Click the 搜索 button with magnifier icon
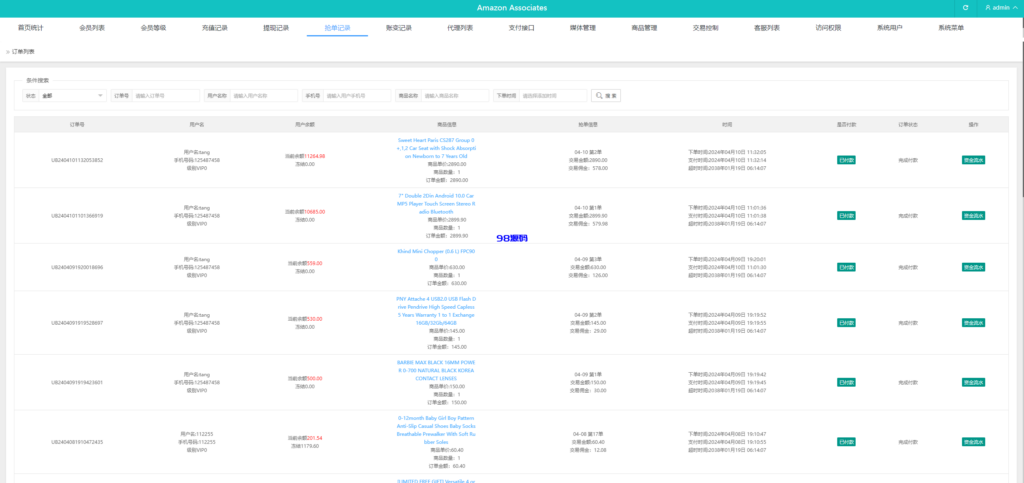The height and width of the screenshot is (483, 1024). tap(606, 95)
